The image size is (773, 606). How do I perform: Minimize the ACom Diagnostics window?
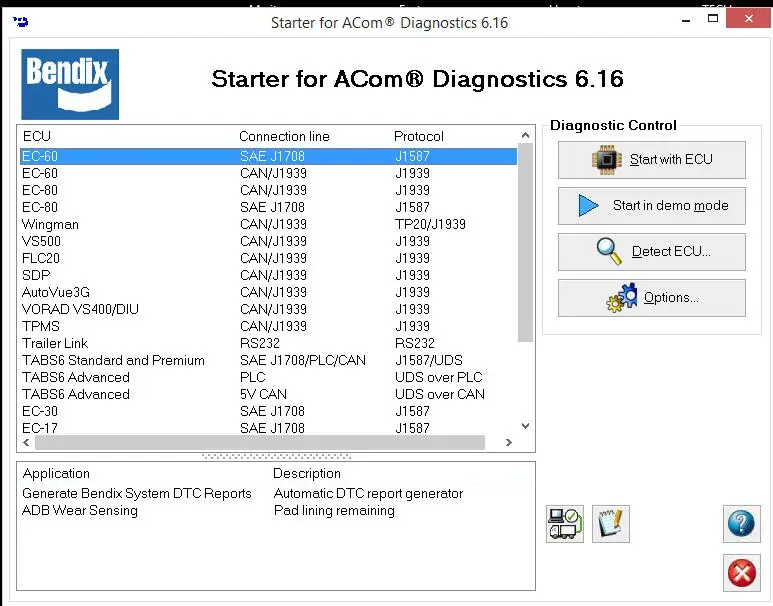[x=686, y=21]
